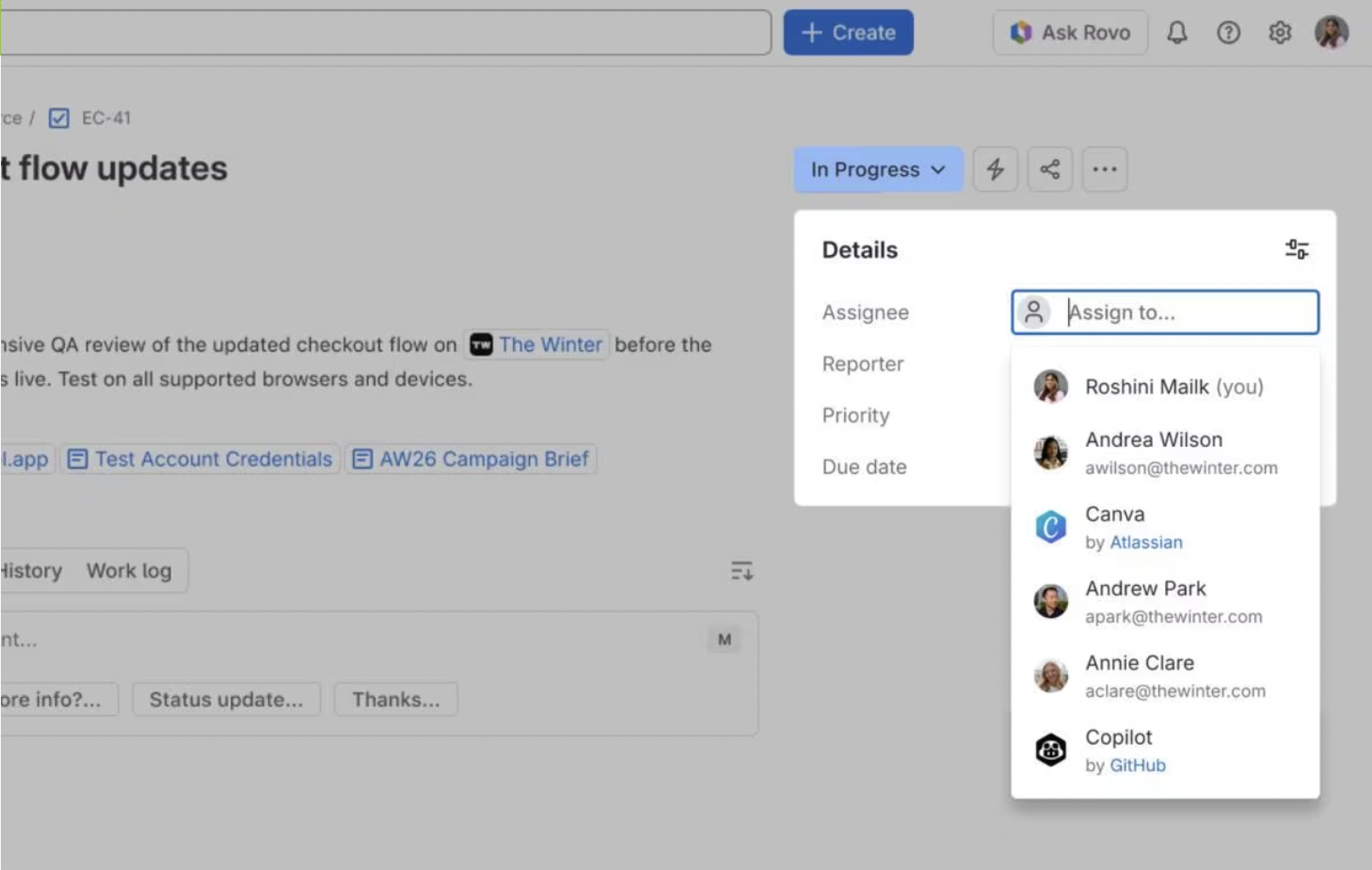Screen dimensions: 1372x870
Task: Open the profile avatar menu
Action: click(1332, 32)
